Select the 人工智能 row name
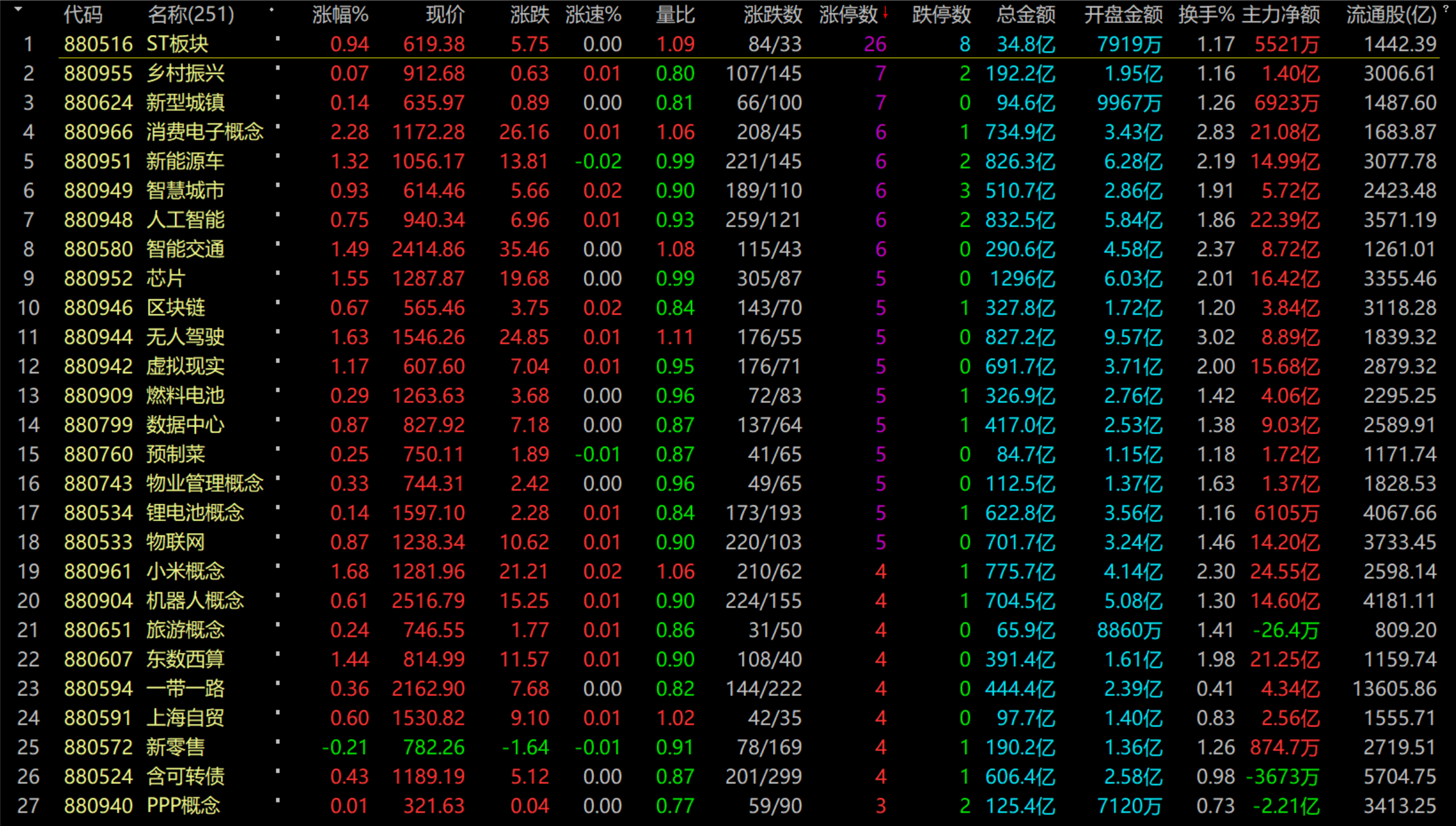 [x=185, y=220]
